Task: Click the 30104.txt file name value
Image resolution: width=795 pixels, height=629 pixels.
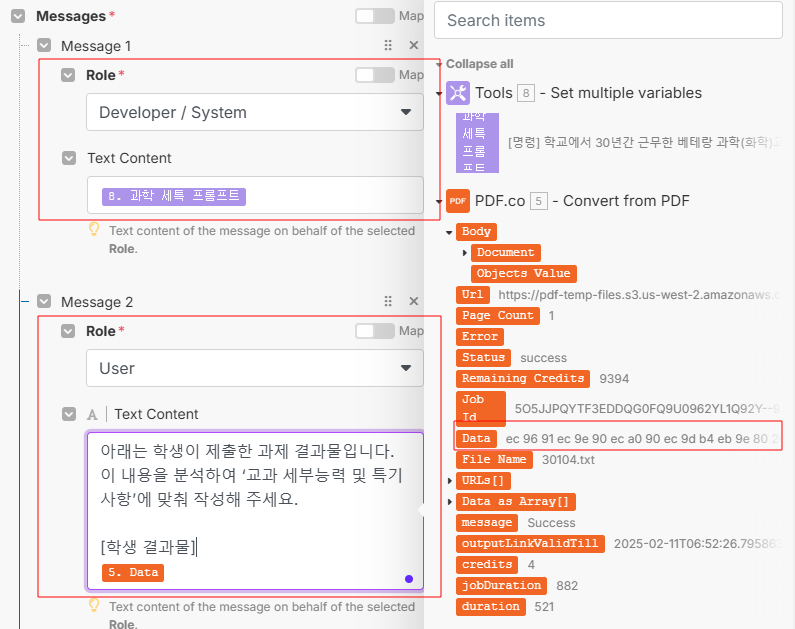Action: tap(568, 460)
